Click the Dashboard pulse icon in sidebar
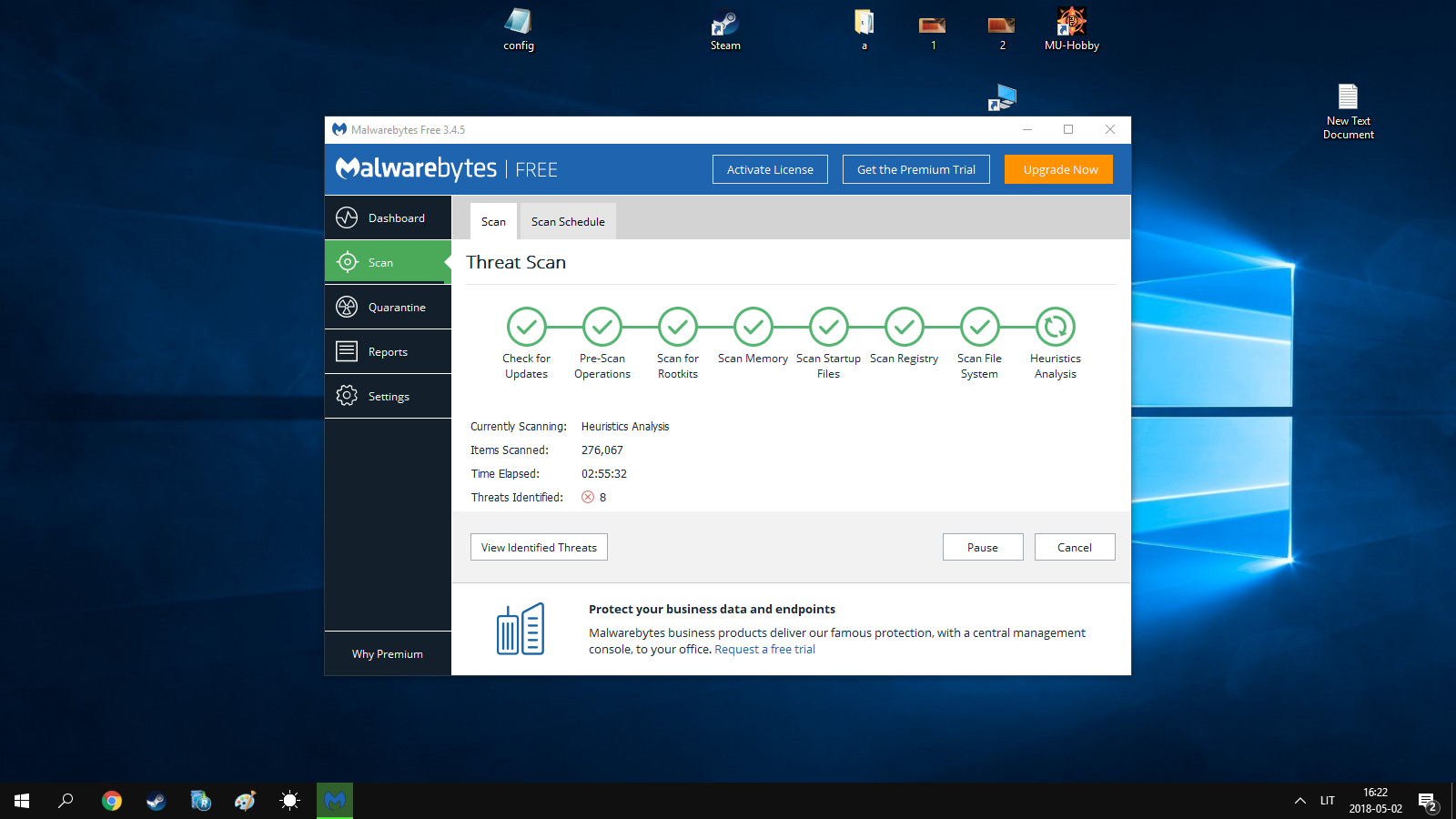Viewport: 1456px width, 819px height. click(x=347, y=217)
